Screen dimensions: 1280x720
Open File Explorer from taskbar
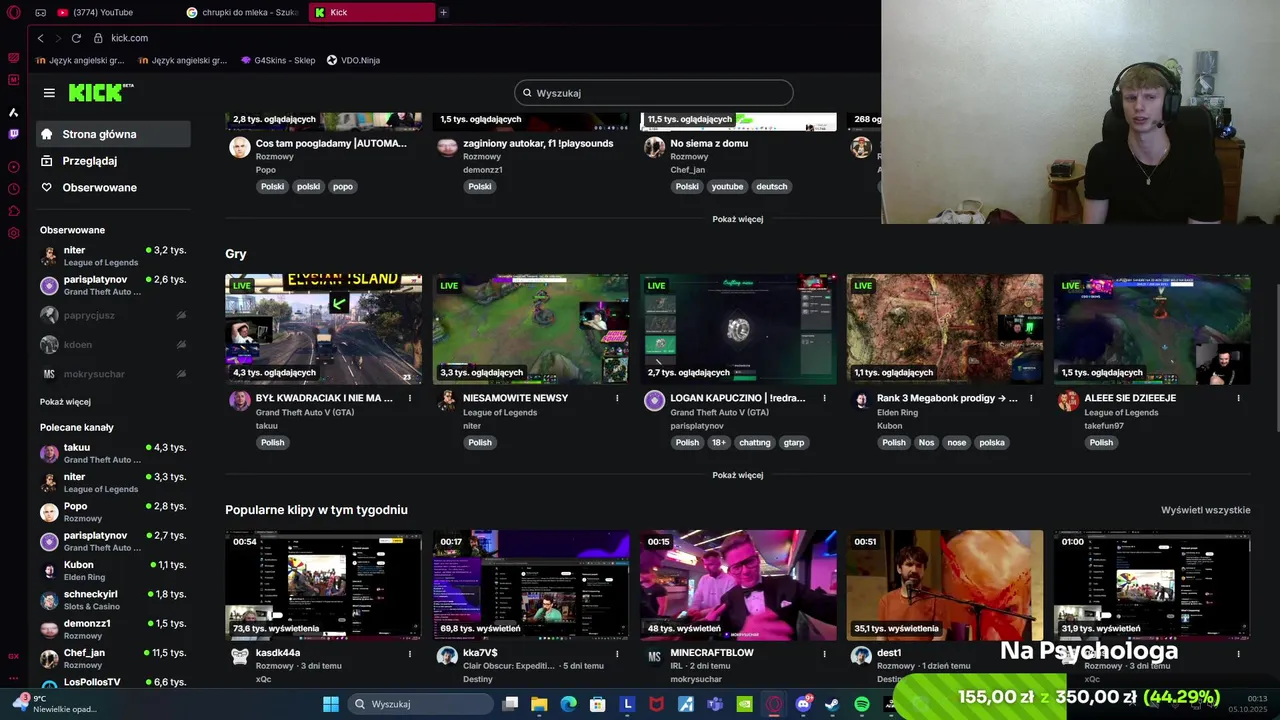(539, 704)
